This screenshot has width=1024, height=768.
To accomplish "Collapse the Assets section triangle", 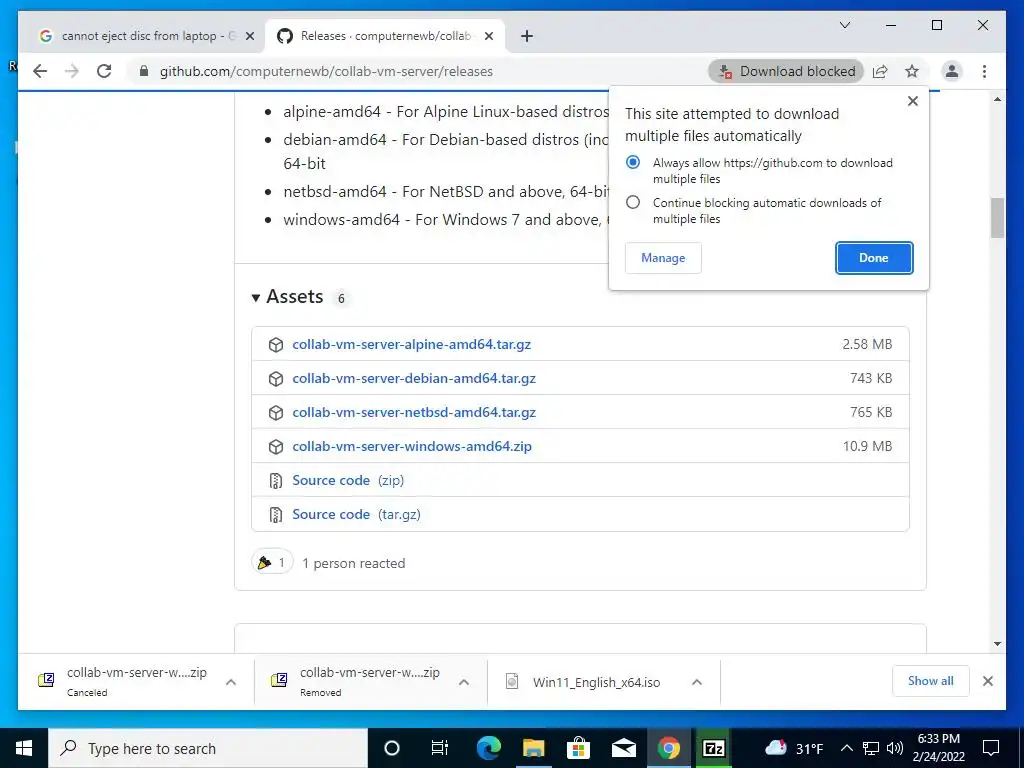I will point(256,298).
